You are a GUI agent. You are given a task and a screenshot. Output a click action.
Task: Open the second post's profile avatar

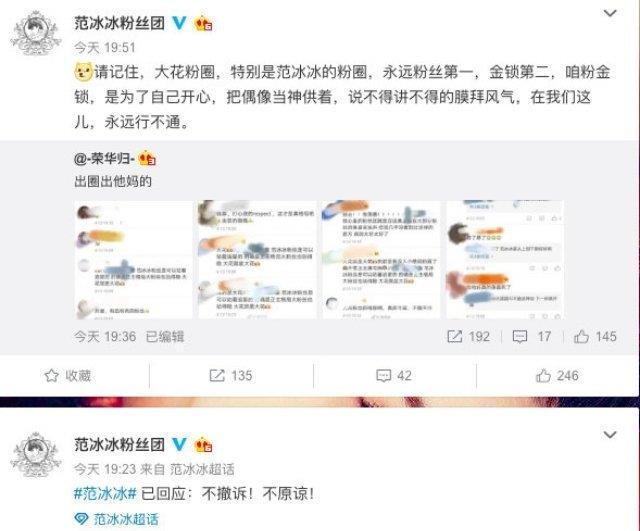click(x=36, y=455)
